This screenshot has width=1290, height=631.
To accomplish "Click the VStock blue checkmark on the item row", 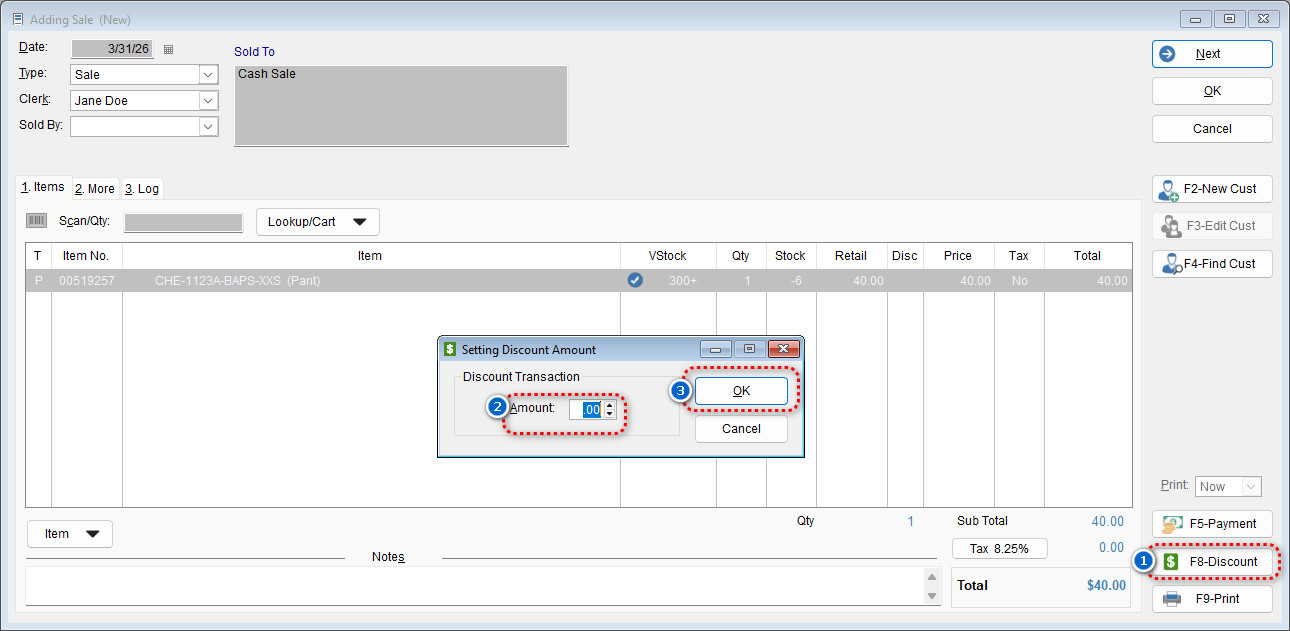I will coord(635,281).
